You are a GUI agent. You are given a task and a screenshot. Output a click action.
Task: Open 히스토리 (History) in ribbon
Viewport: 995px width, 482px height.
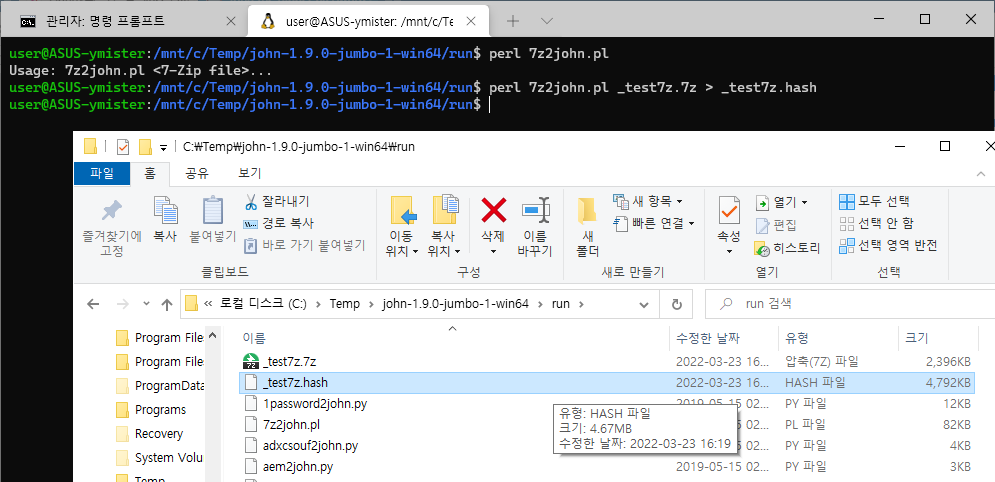tap(787, 248)
